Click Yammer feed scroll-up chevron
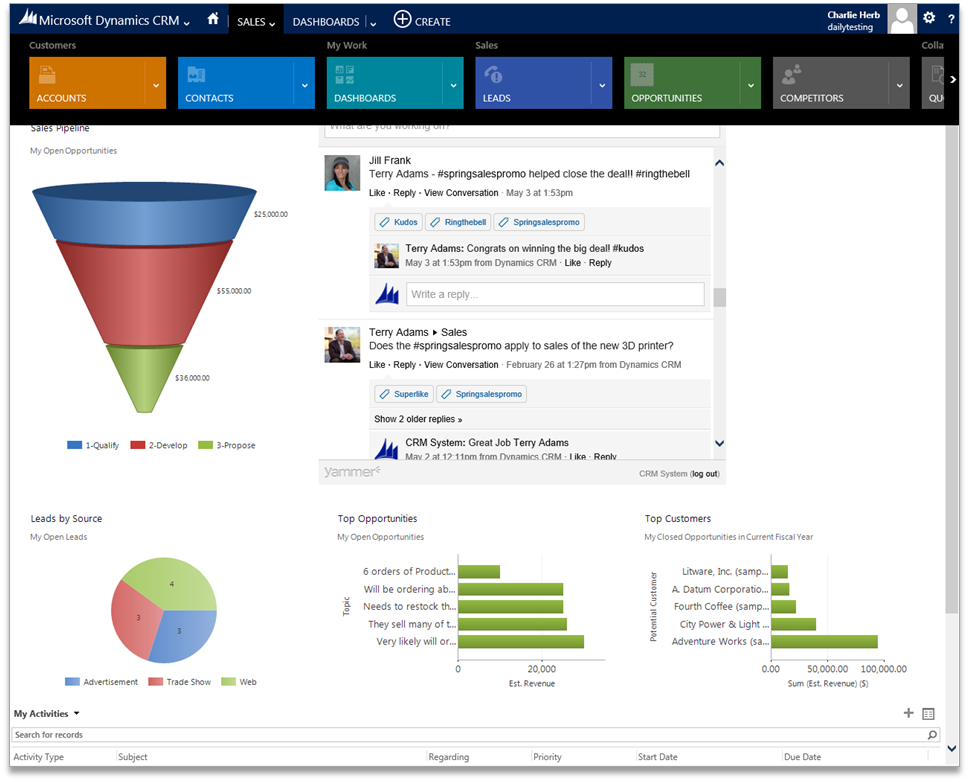Viewport: 969px width, 782px height. pyautogui.click(x=719, y=163)
